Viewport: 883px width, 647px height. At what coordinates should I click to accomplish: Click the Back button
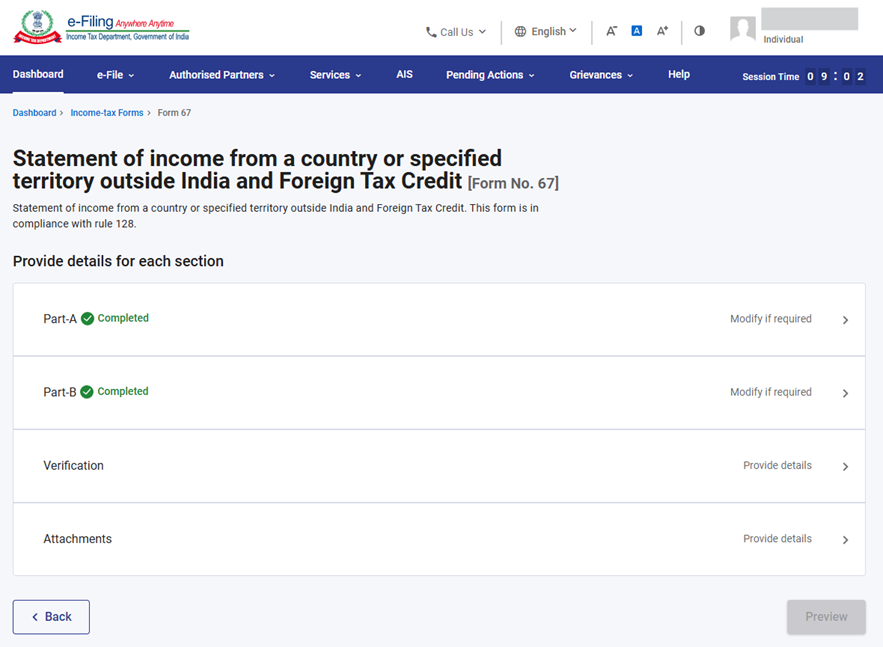51,617
